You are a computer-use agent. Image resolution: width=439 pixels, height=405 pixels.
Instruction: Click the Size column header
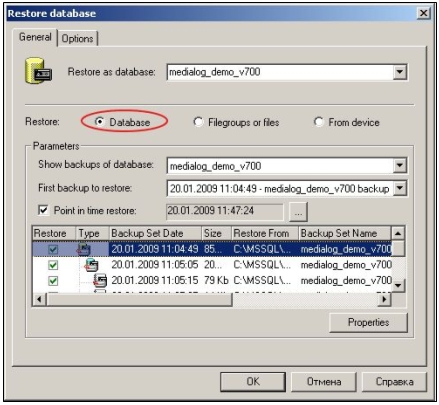click(x=216, y=233)
